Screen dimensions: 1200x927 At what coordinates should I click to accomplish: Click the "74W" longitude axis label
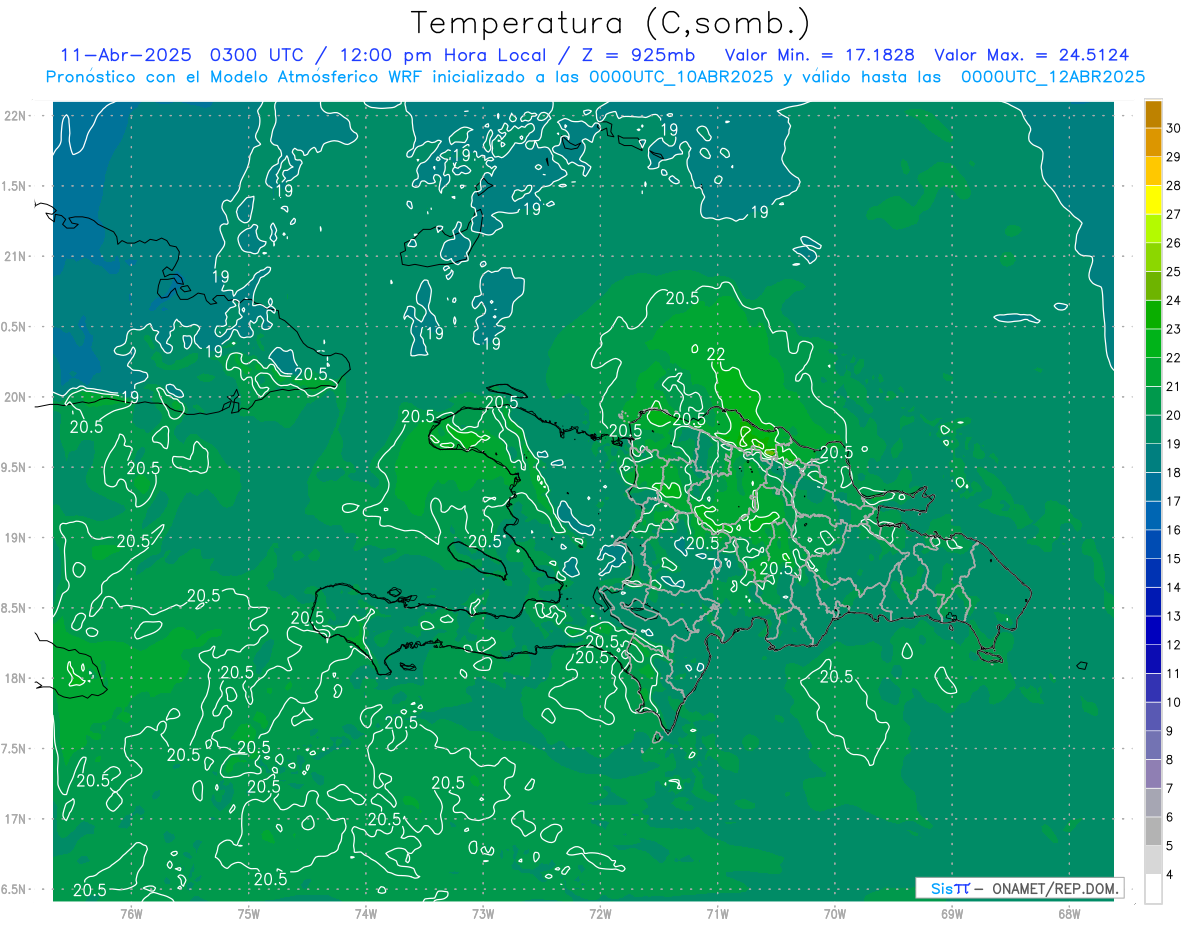tap(365, 913)
